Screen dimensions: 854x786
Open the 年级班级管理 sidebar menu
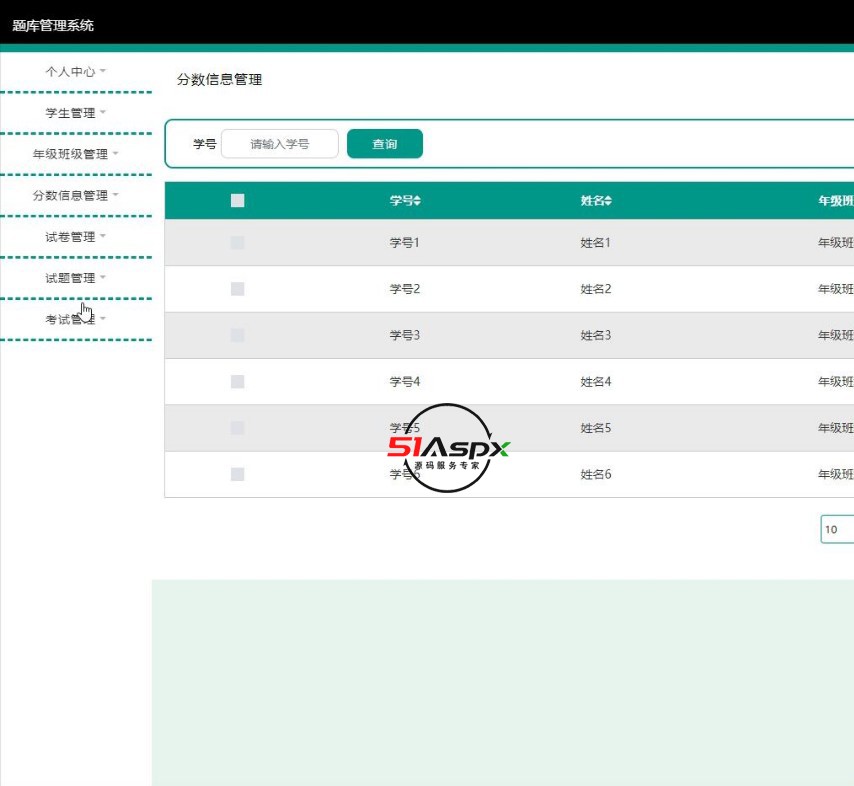pos(75,154)
